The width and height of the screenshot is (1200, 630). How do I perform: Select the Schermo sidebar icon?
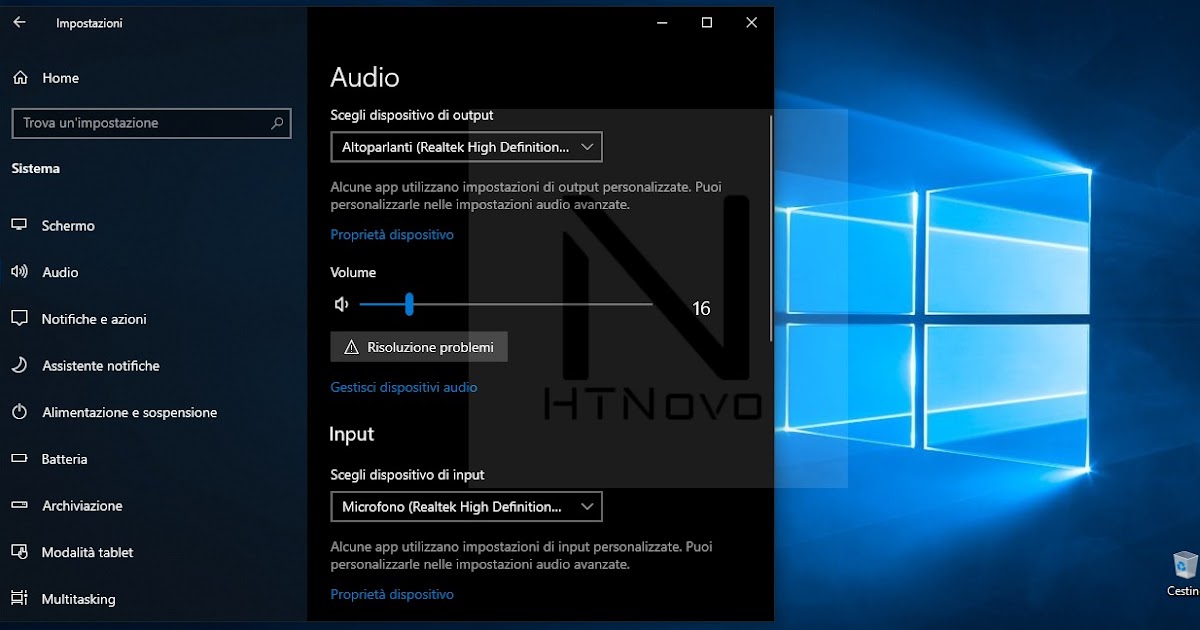(x=20, y=225)
